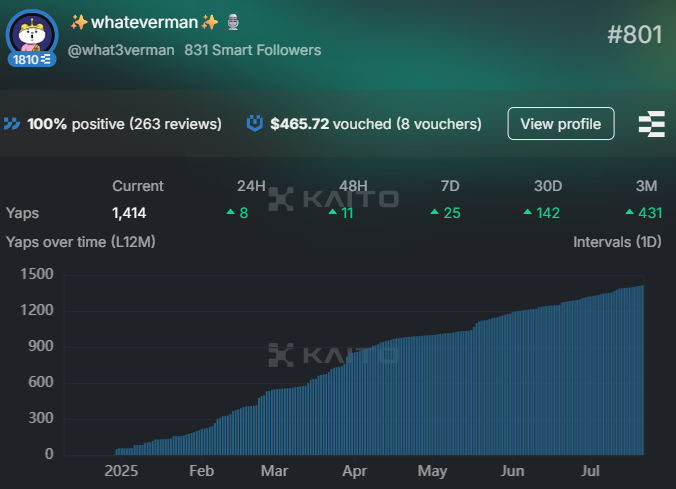The image size is (676, 489).
Task: Click the Jul x-axis label
Action: point(590,471)
